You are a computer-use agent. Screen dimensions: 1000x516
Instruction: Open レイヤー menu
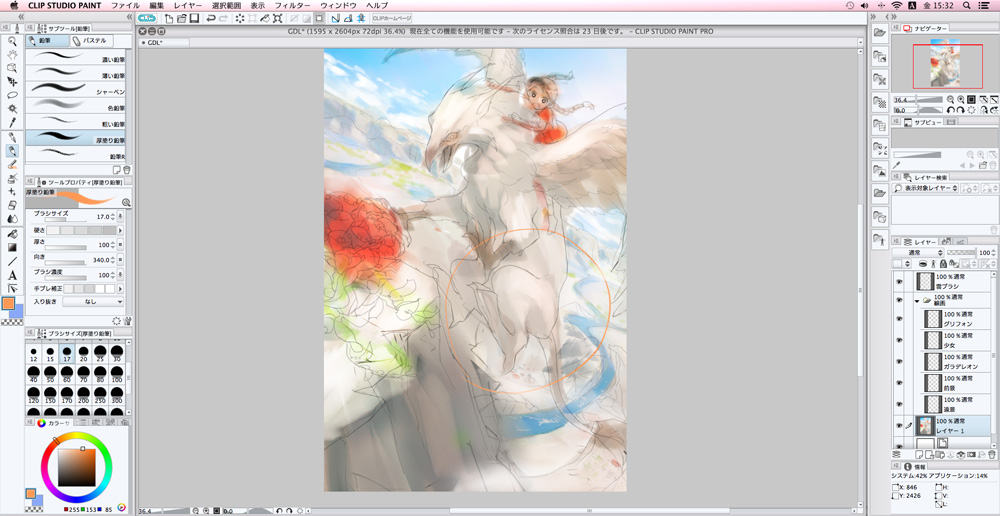click(188, 5)
